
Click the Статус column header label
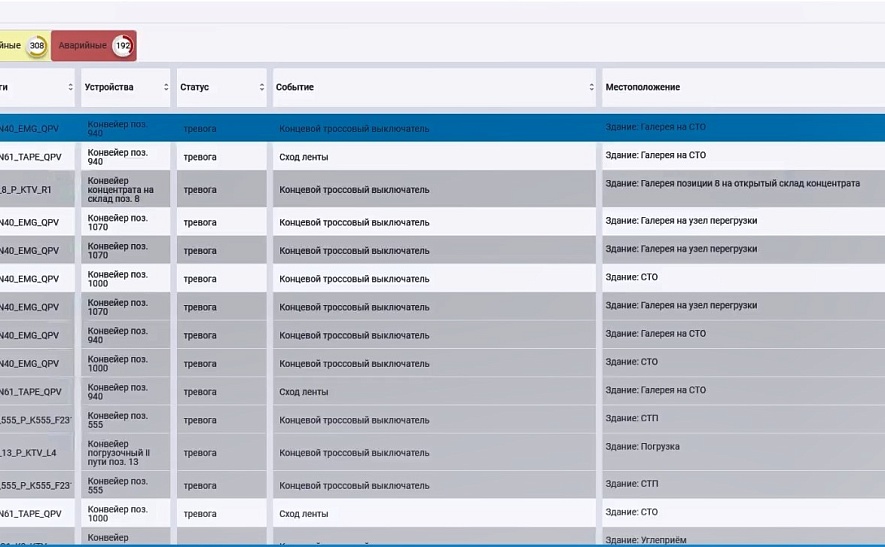[x=195, y=87]
